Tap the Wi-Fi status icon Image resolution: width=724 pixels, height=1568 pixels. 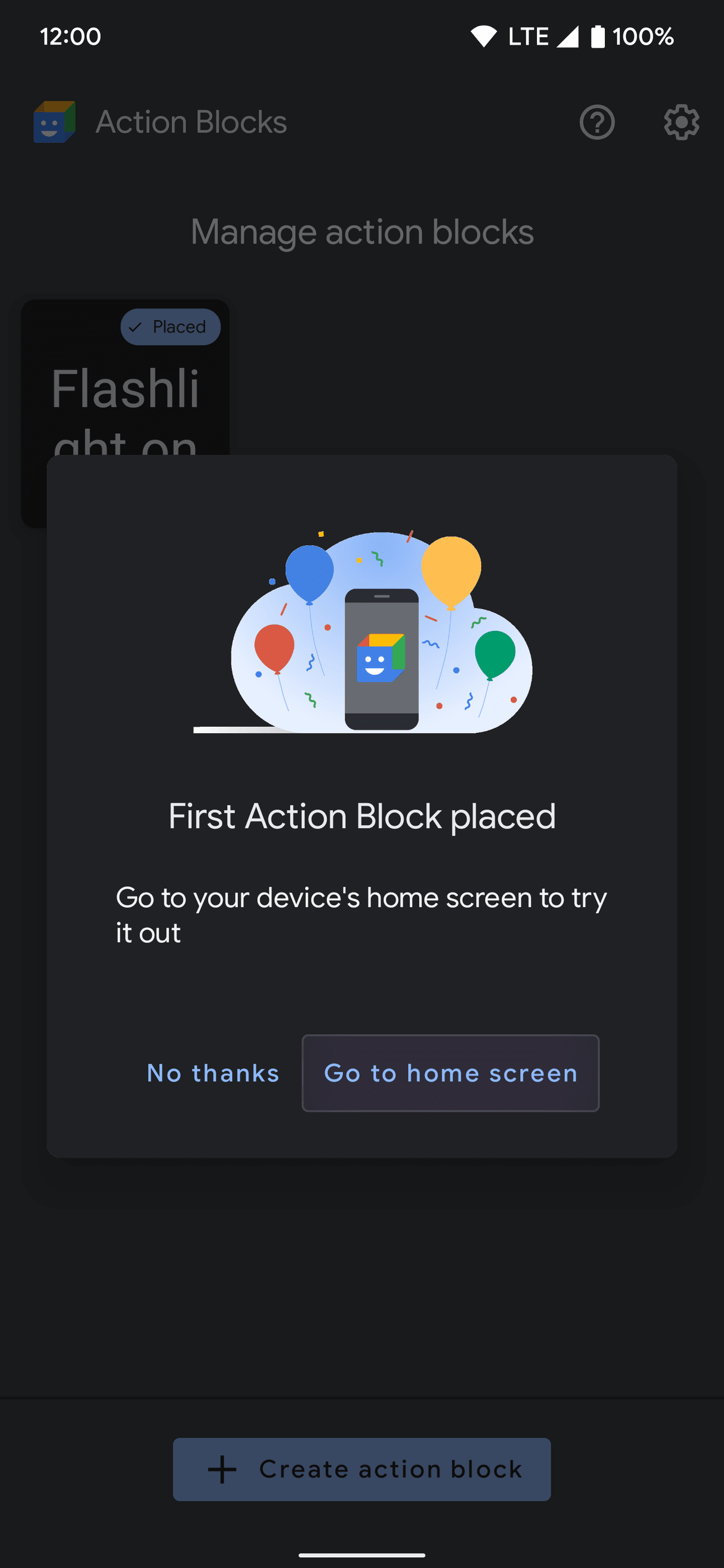(x=483, y=37)
